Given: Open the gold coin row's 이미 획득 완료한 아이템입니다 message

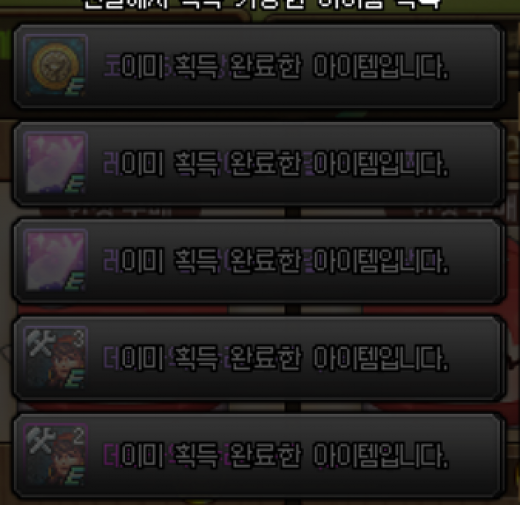Looking at the screenshot, I should [276, 66].
